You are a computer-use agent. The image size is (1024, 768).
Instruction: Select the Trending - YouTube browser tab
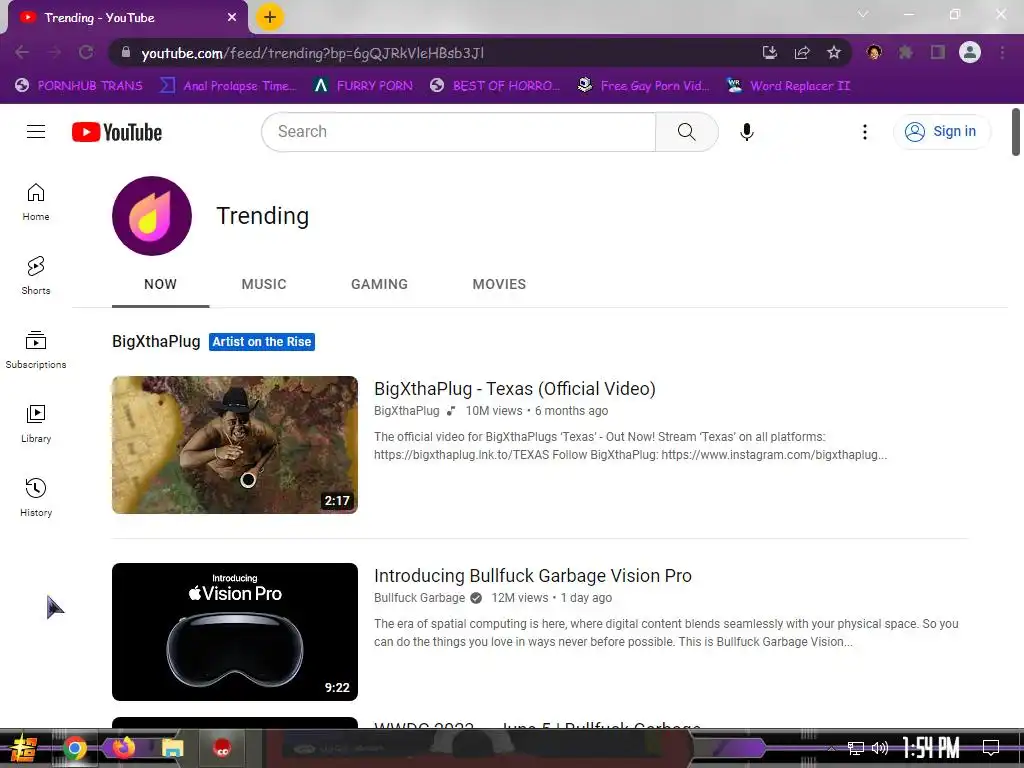128,18
